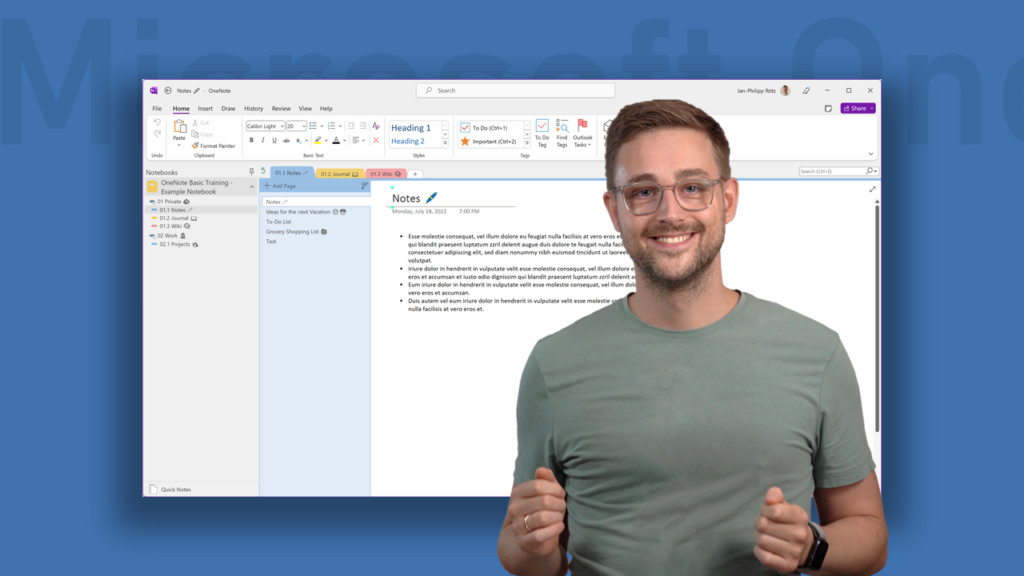This screenshot has width=1024, height=576.
Task: Open the bullet list style arrow
Action: click(321, 126)
